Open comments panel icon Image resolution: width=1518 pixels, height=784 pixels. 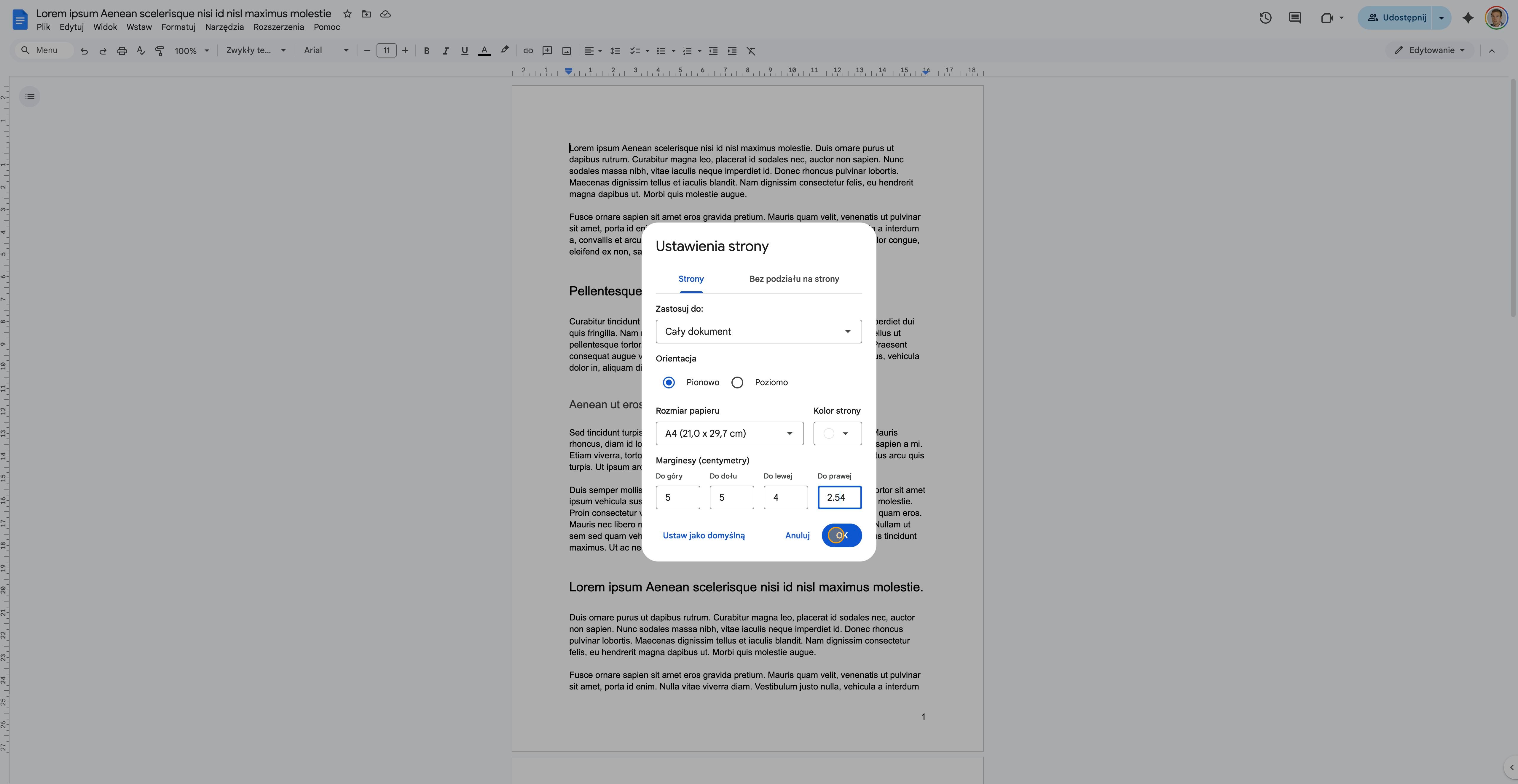(1295, 18)
